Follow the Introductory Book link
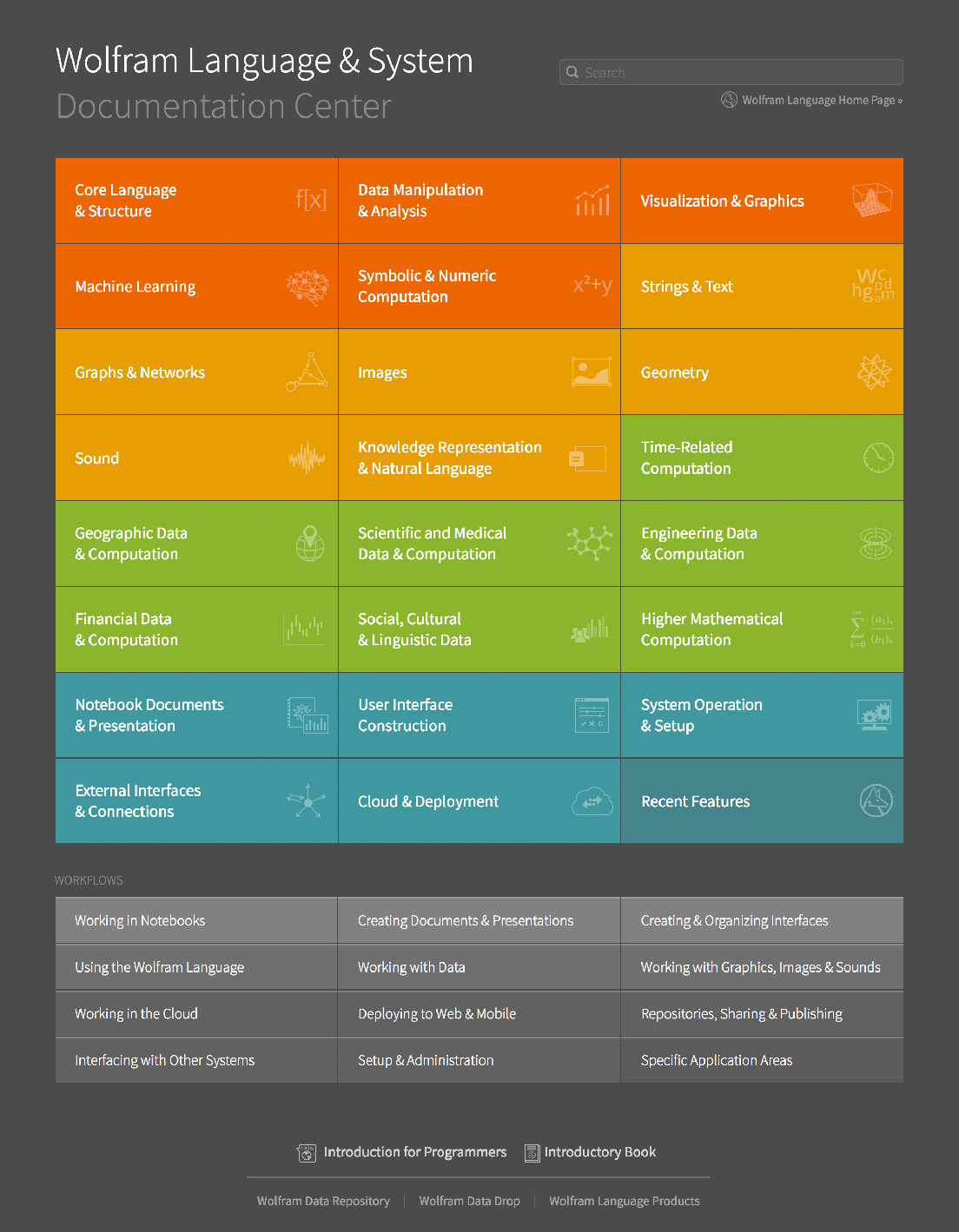This screenshot has height=1232, width=959. (x=599, y=1152)
